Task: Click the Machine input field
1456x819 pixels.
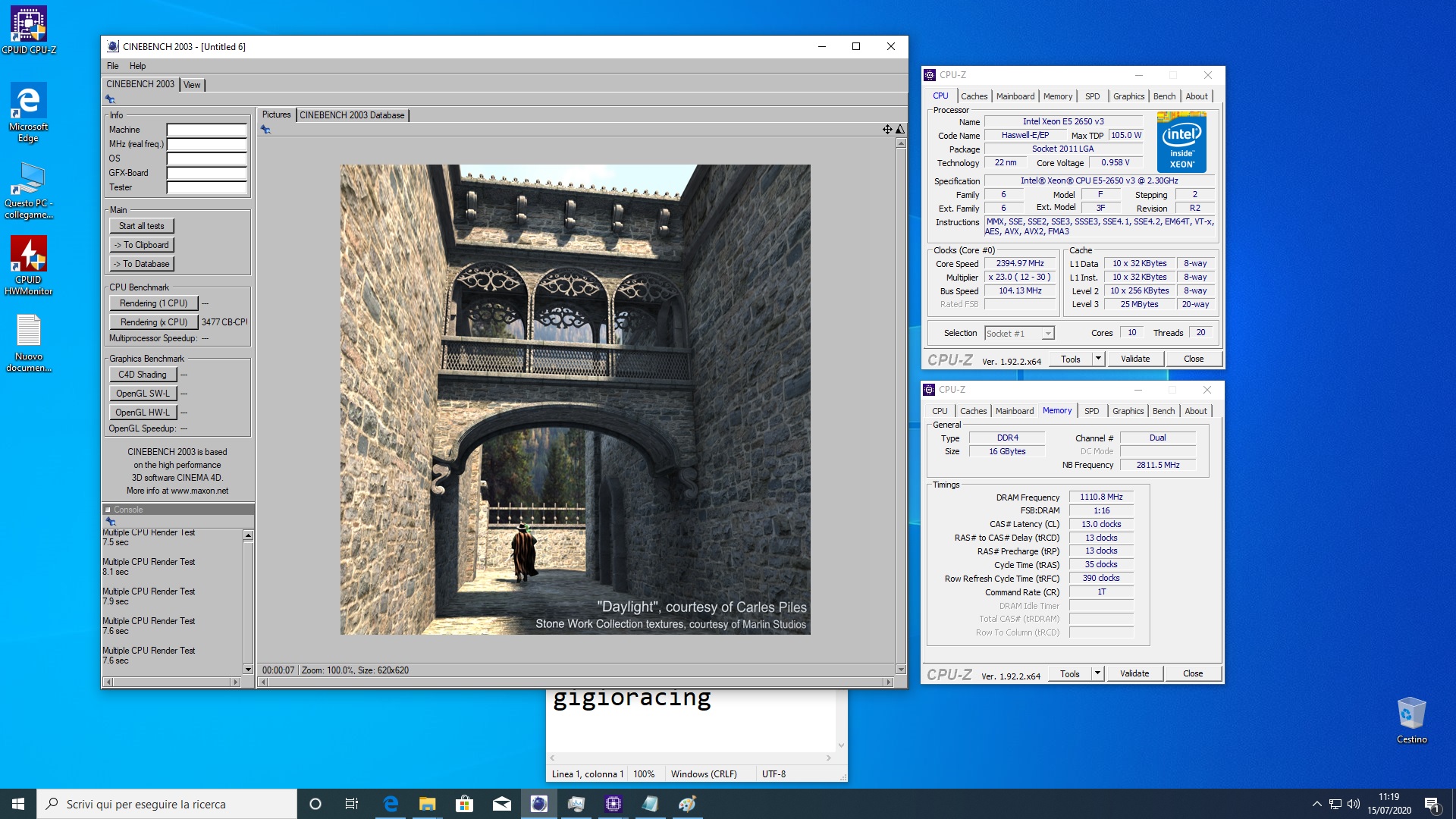Action: point(206,130)
